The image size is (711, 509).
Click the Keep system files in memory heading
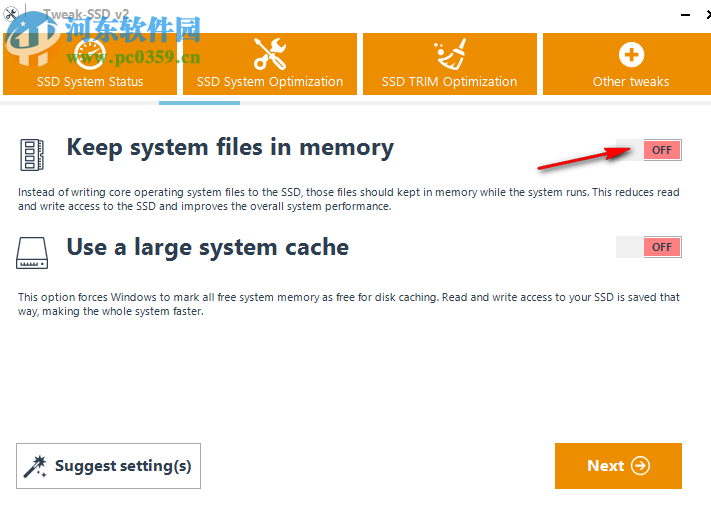[x=230, y=148]
